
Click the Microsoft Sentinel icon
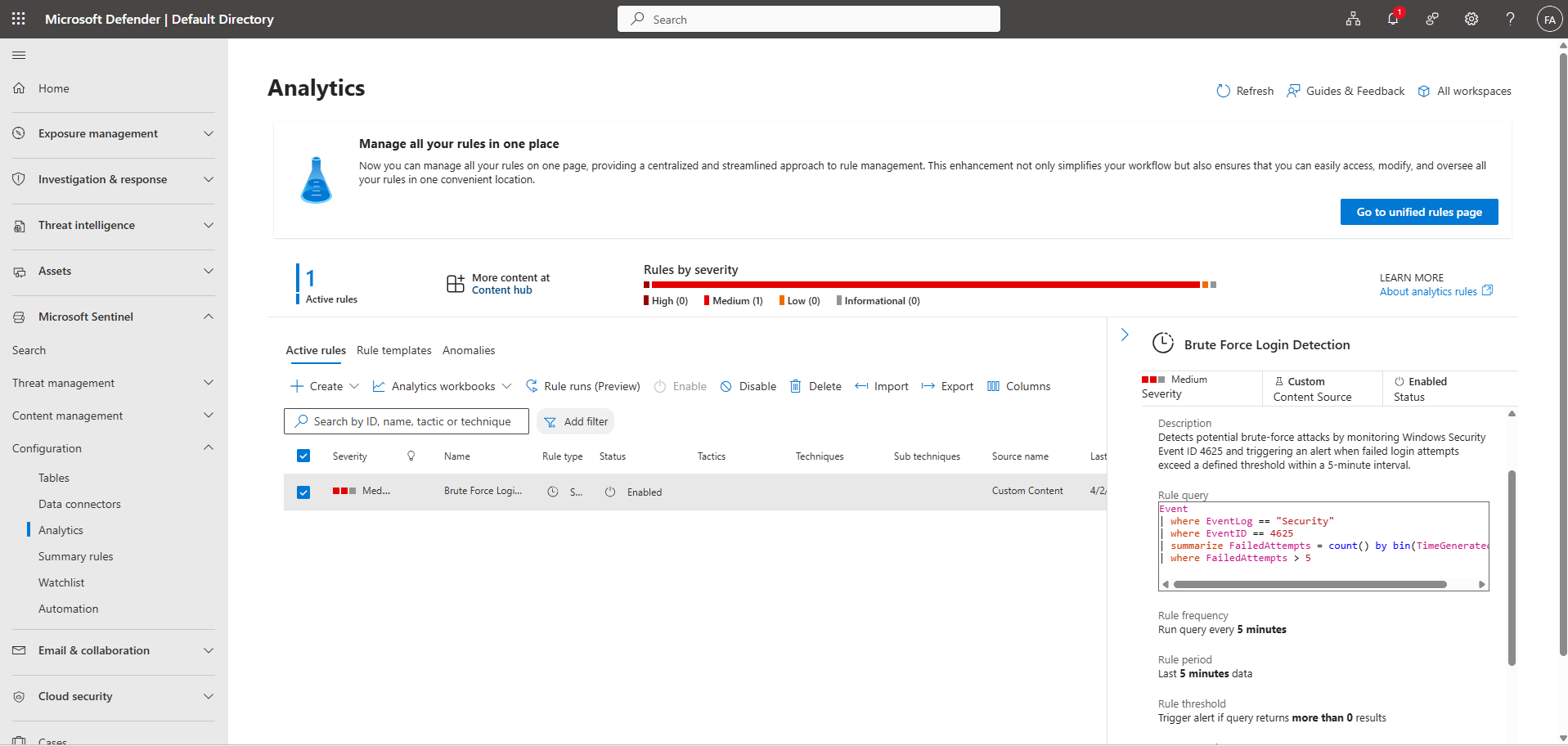(19, 317)
